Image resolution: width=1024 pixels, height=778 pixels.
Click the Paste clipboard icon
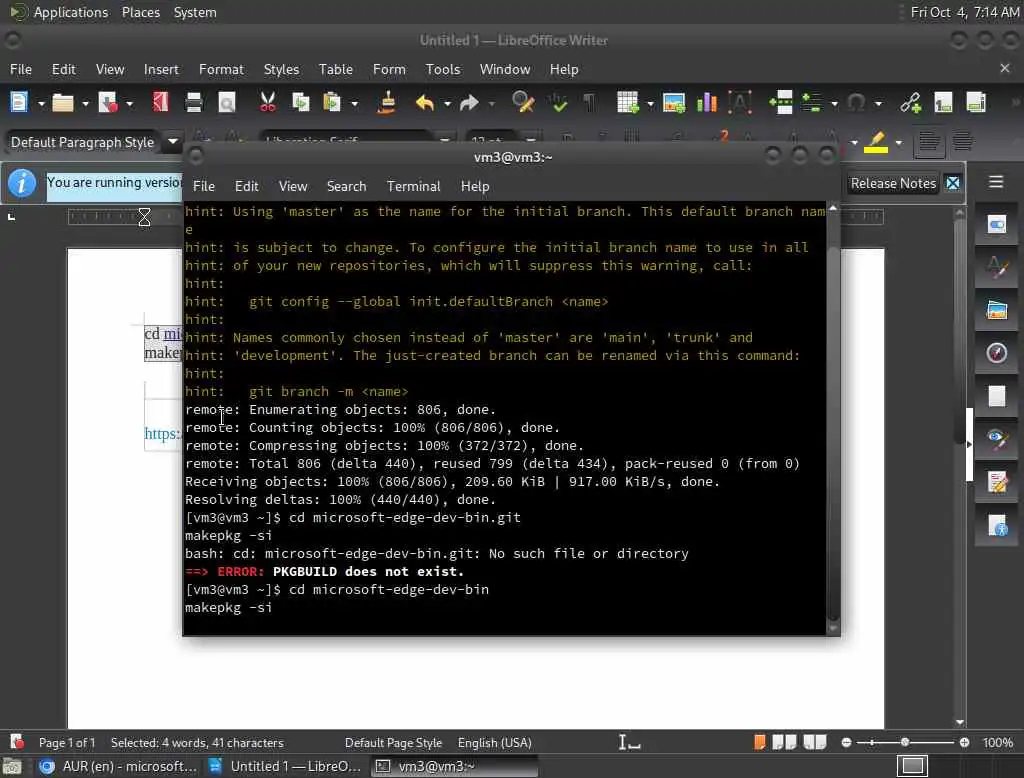coord(332,103)
